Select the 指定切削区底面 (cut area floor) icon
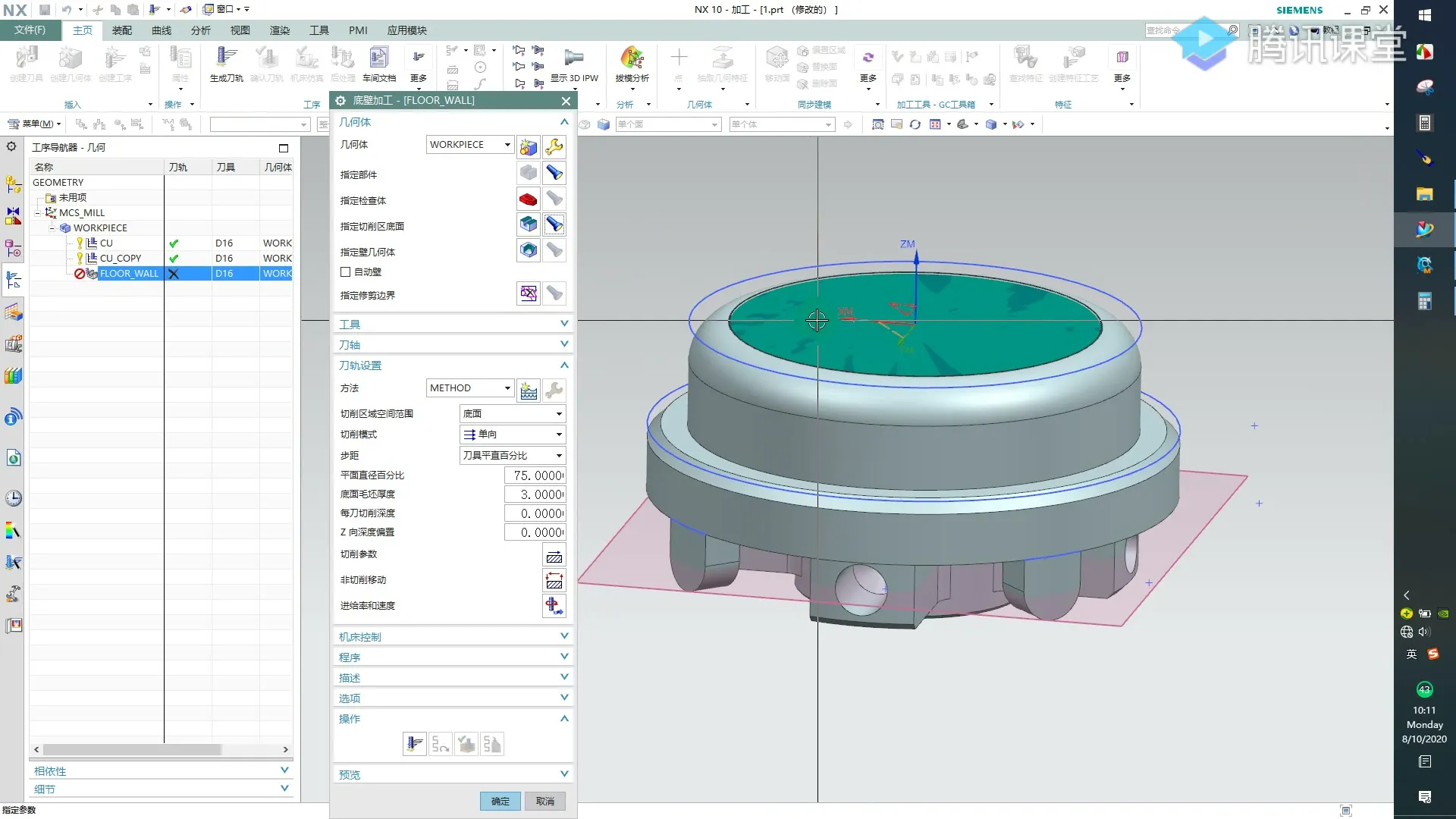 529,224
